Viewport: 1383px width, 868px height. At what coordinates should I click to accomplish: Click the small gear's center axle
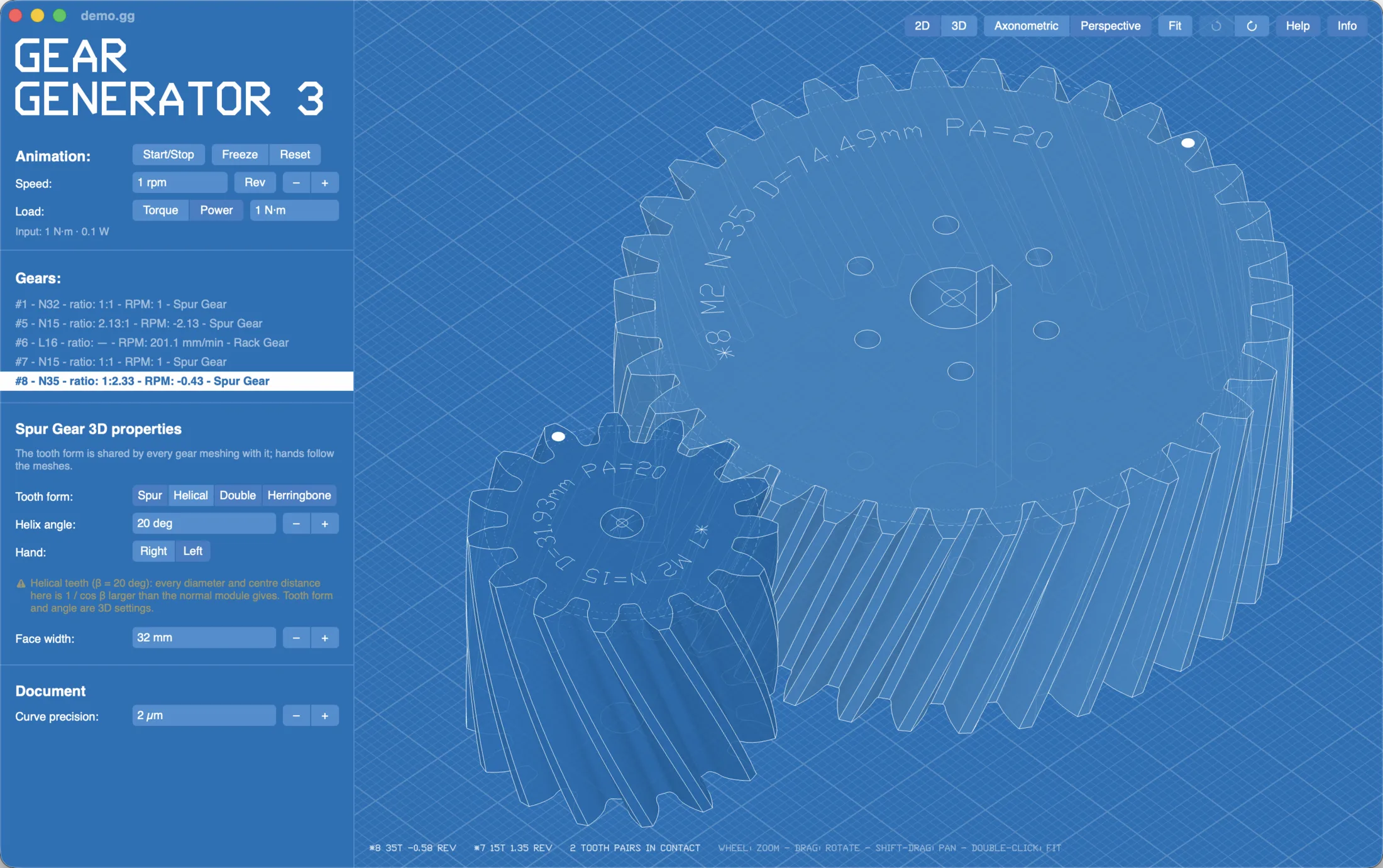coord(622,523)
